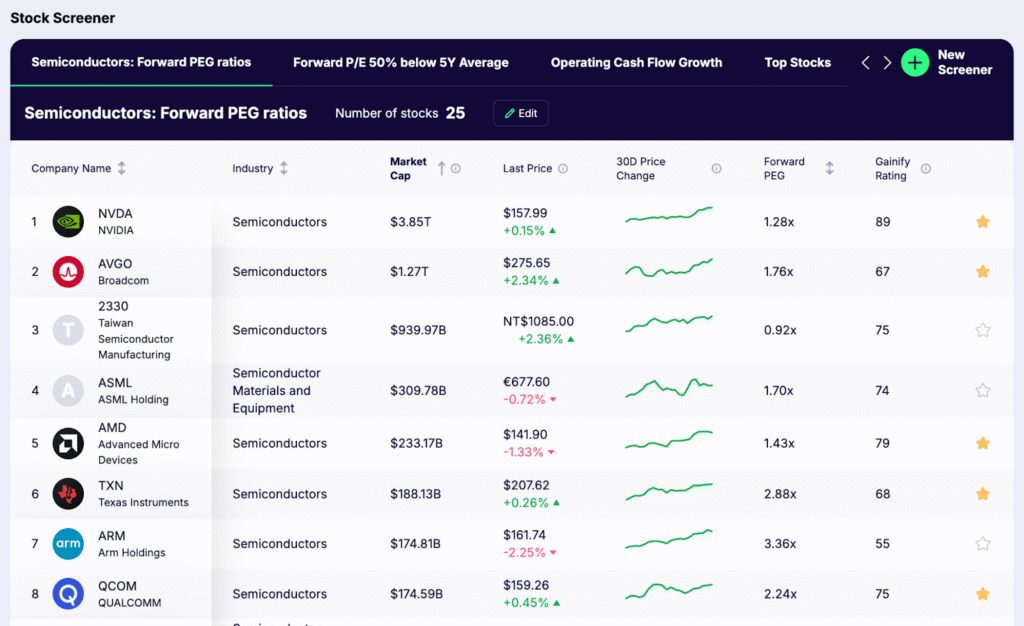This screenshot has height=626, width=1024.
Task: Open the AVGO ticker link
Action: (x=115, y=264)
